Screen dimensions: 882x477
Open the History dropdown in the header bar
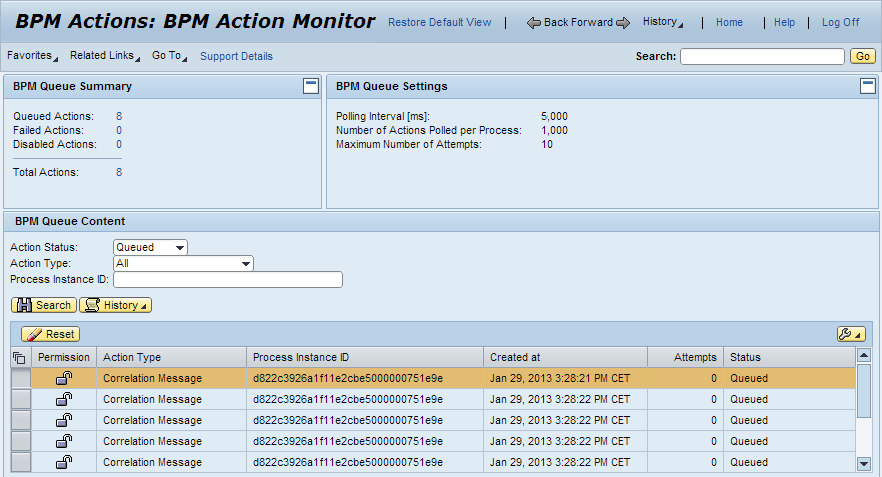coord(663,22)
